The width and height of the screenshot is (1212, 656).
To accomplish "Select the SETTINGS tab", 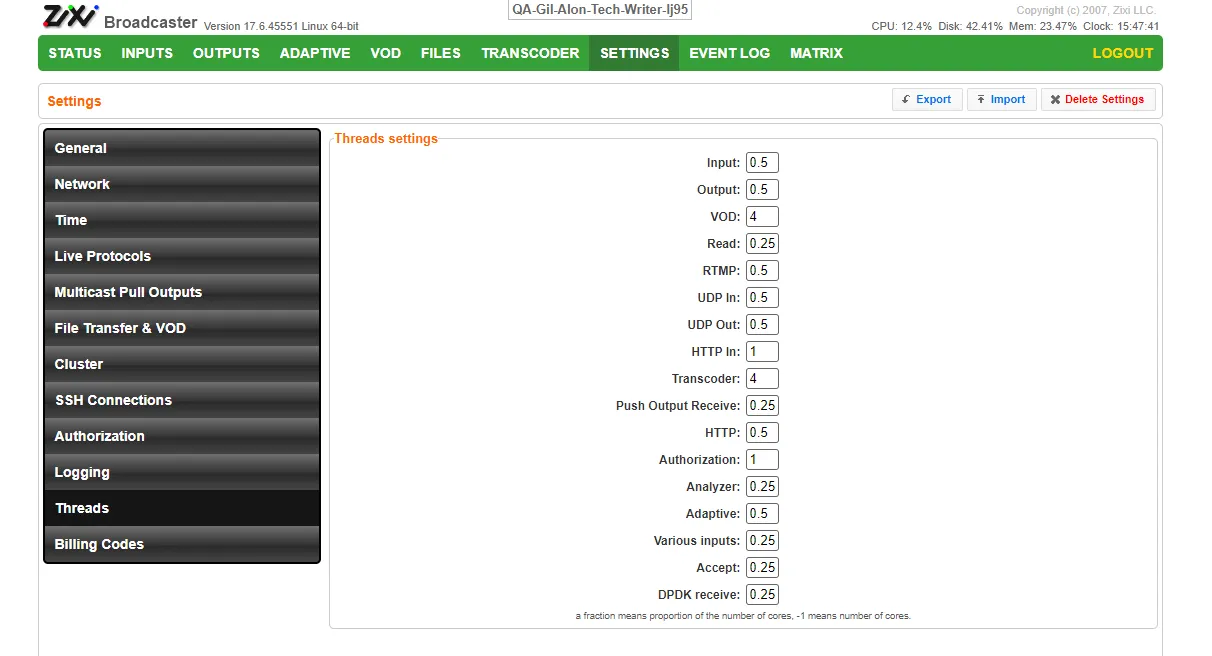I will [x=634, y=53].
